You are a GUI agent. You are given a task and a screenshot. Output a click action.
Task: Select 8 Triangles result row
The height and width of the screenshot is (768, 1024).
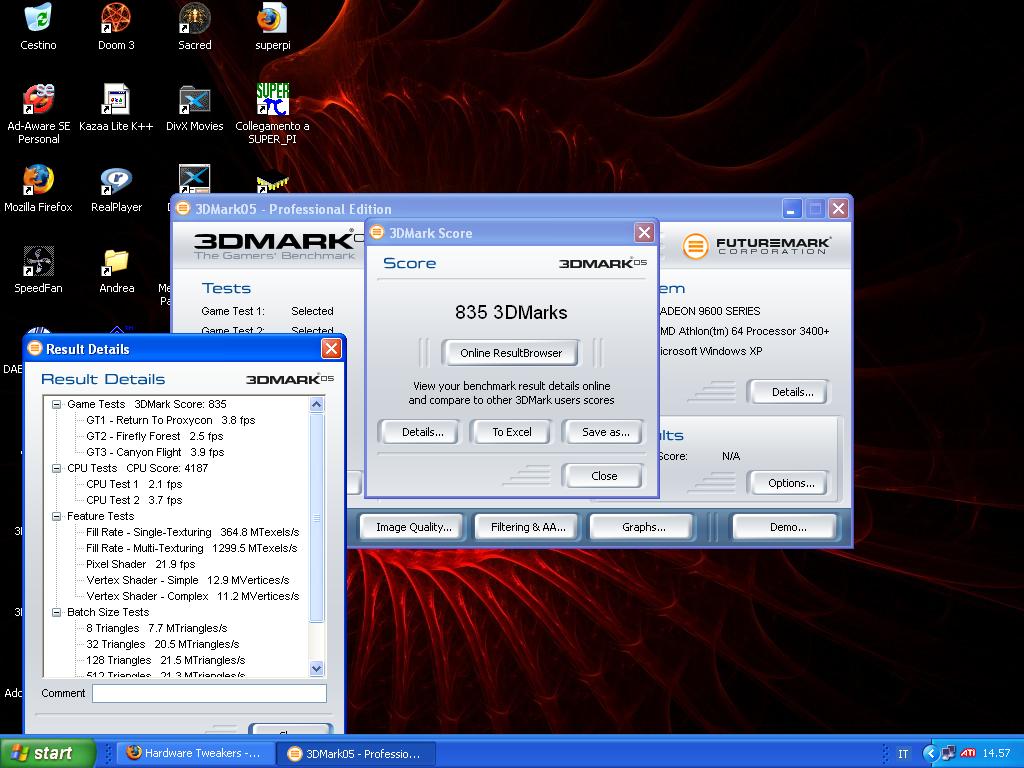(157, 628)
